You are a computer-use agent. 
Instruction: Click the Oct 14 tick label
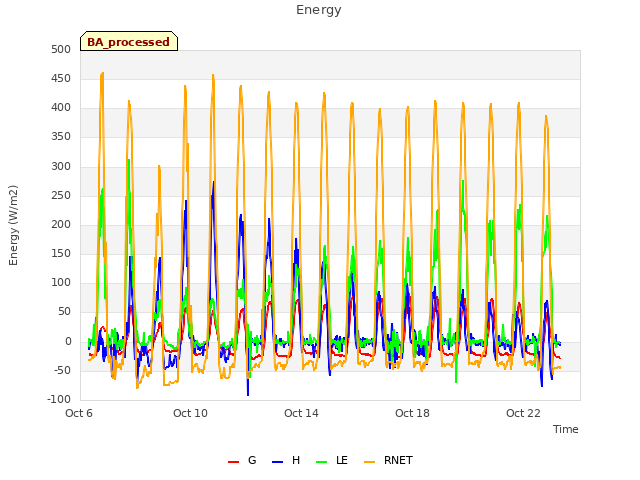(301, 413)
